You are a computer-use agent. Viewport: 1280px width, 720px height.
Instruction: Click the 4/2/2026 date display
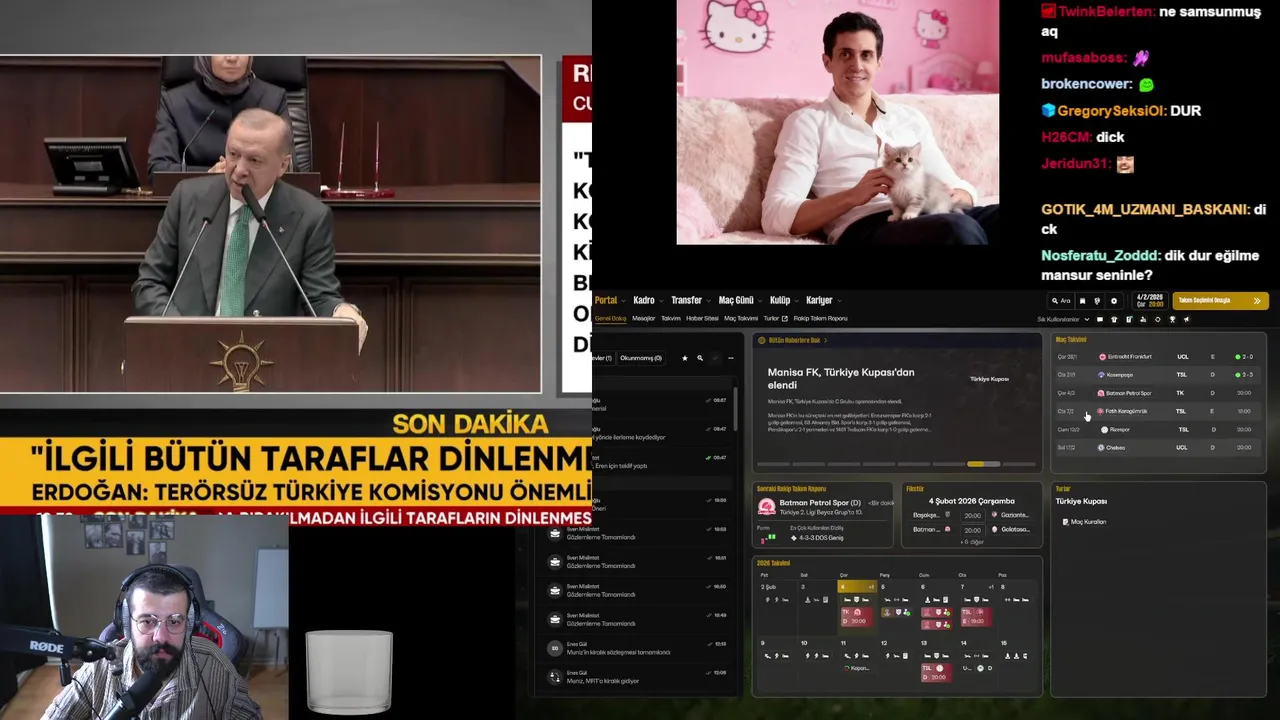pos(1150,301)
